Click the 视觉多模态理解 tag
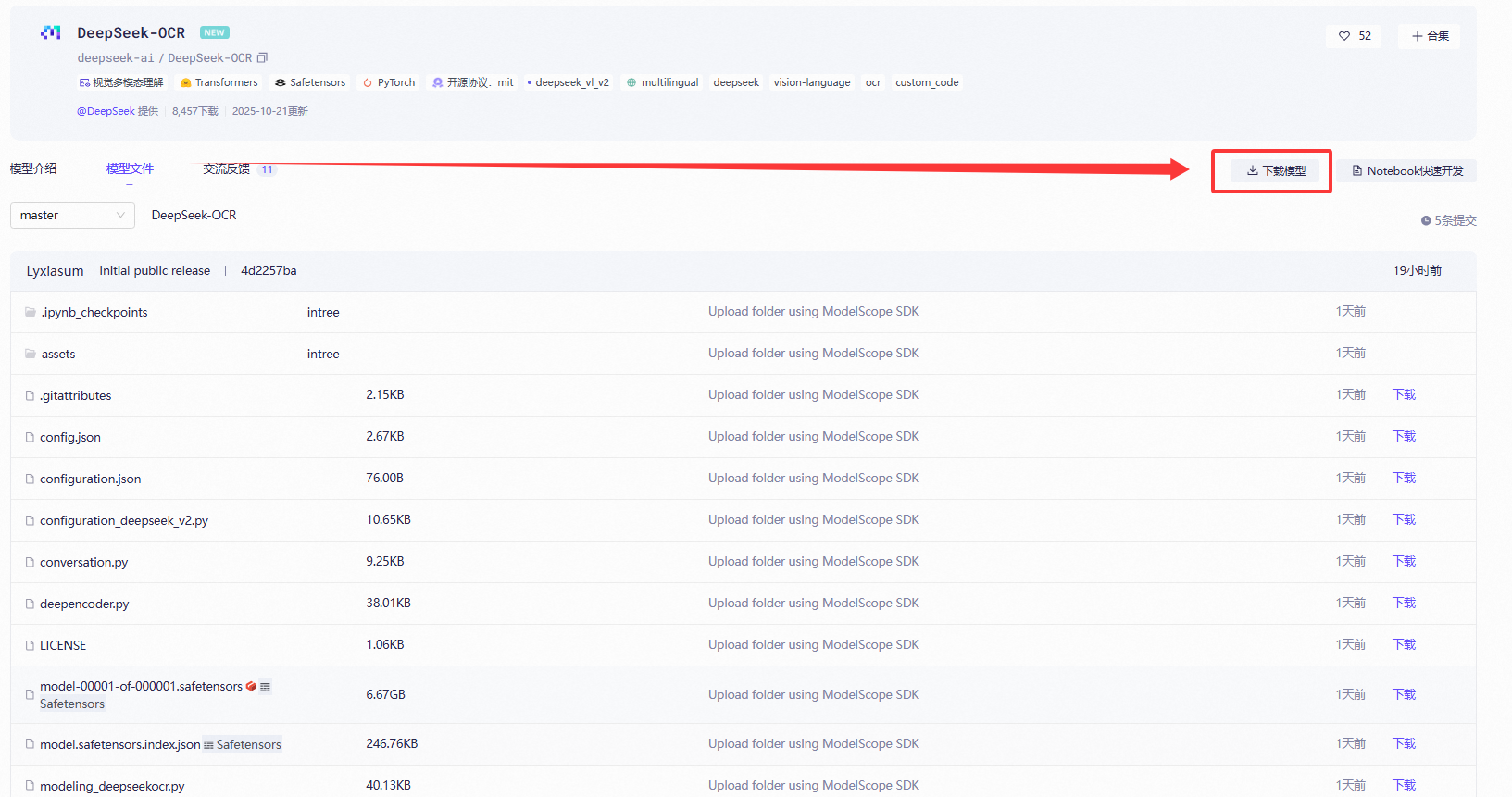The height and width of the screenshot is (797, 1512). pyautogui.click(x=121, y=82)
